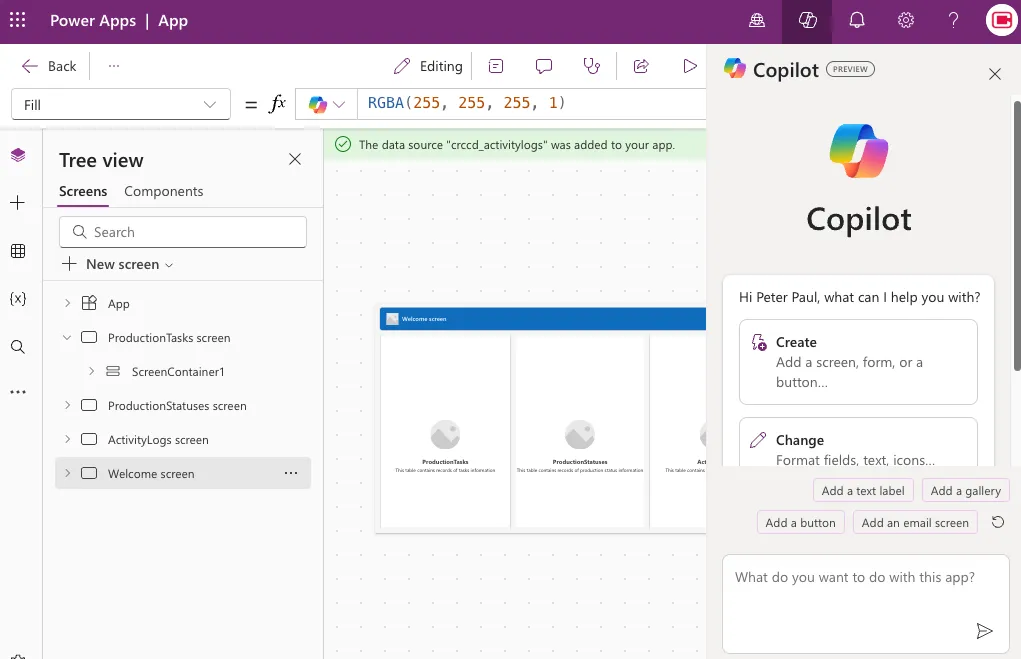Collapse the ProductionTasks screen node
Image resolution: width=1021 pixels, height=659 pixels.
67,338
